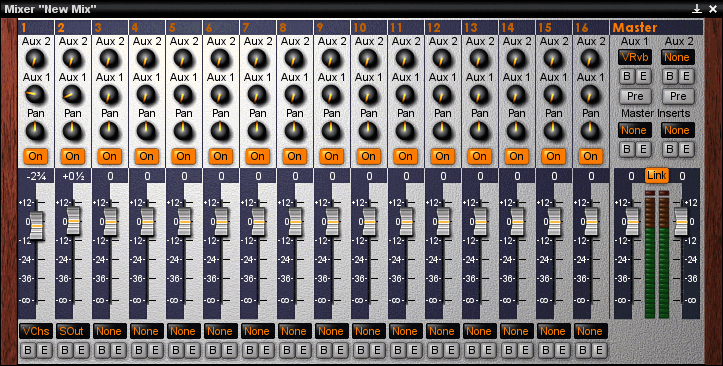723x366 pixels.
Task: Click Master right volume fader handle
Action: [681, 222]
